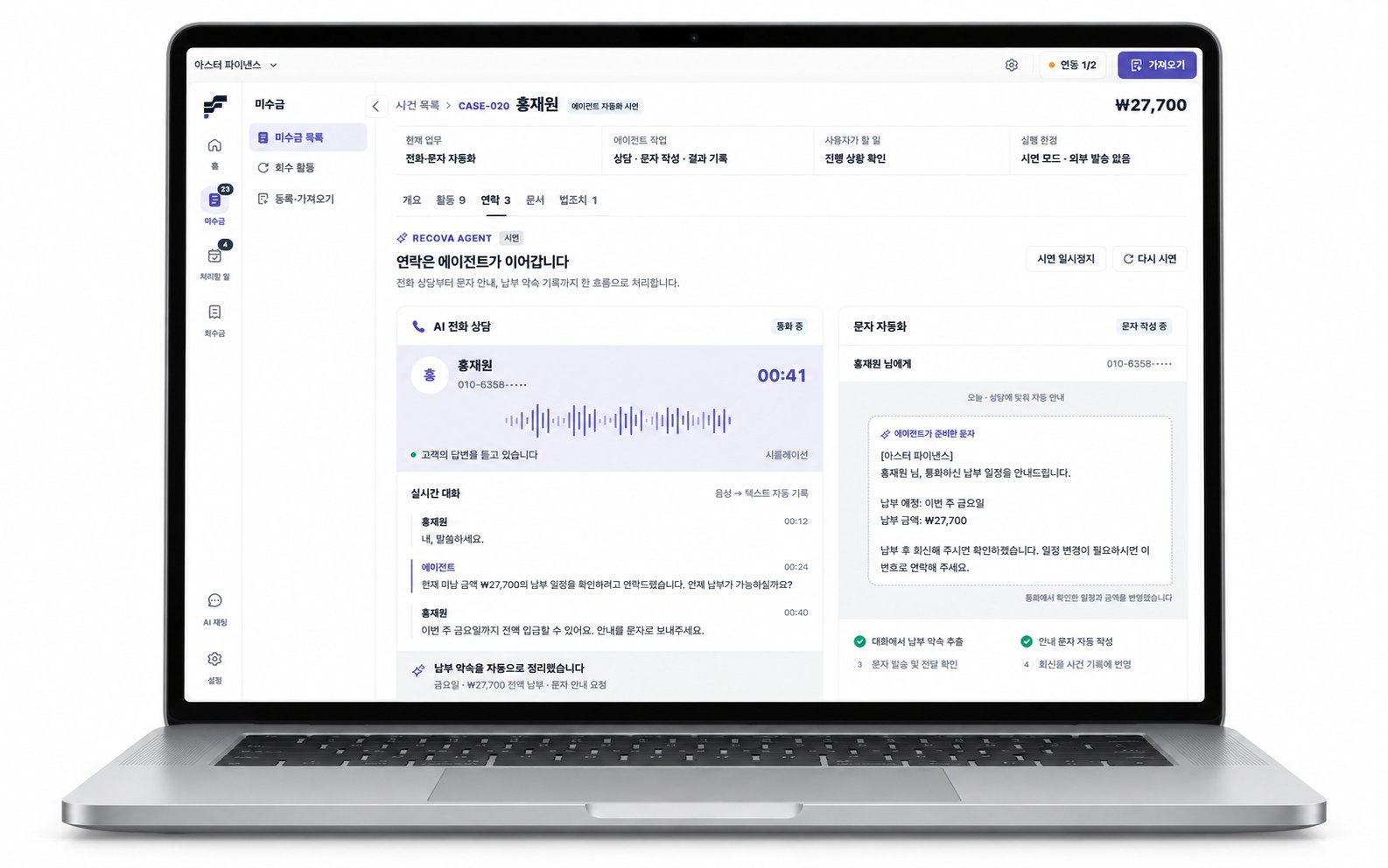This screenshot has width=1388, height=868.
Task: Click check icon for 안내 문자 자동 작성
Action: [1027, 641]
